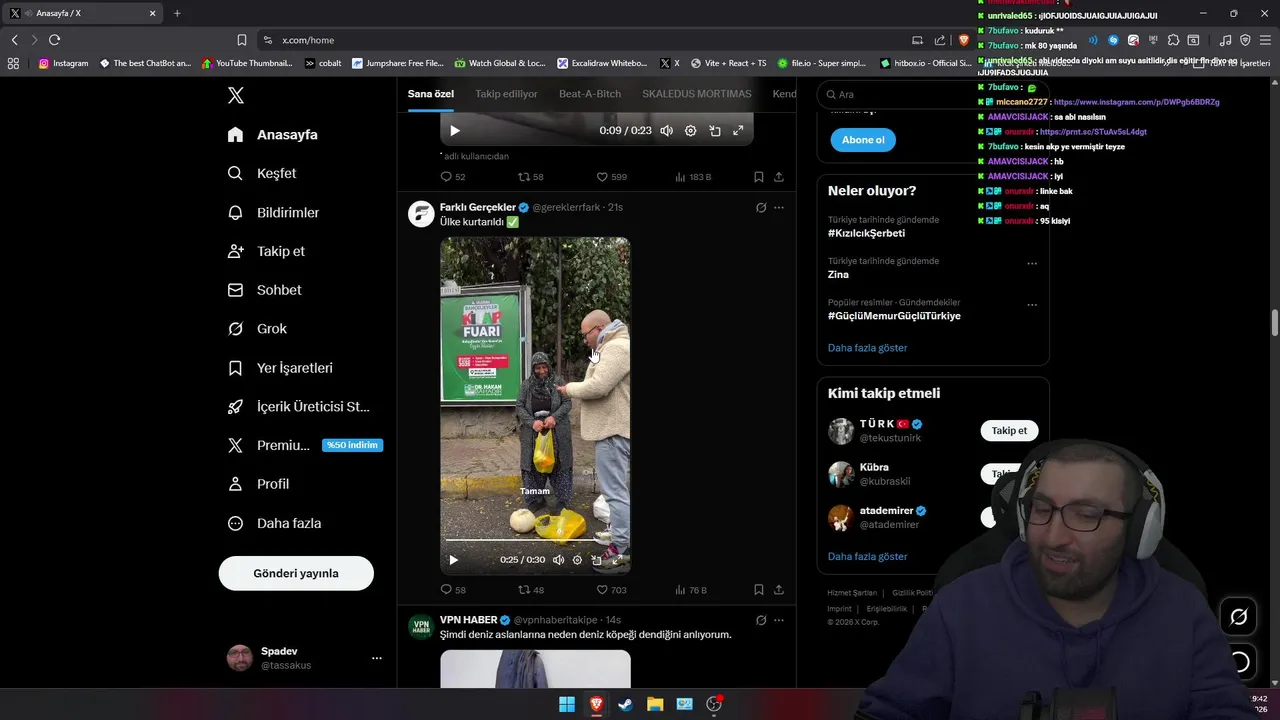Play the top video at 0:09
This screenshot has height=720, width=1280.
(455, 130)
